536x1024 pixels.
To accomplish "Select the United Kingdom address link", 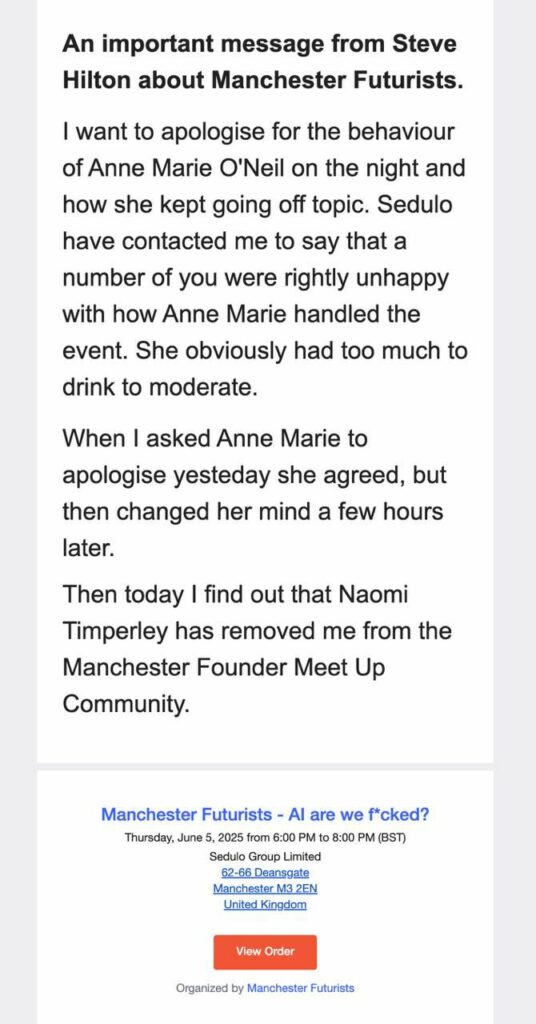I will click(x=265, y=905).
